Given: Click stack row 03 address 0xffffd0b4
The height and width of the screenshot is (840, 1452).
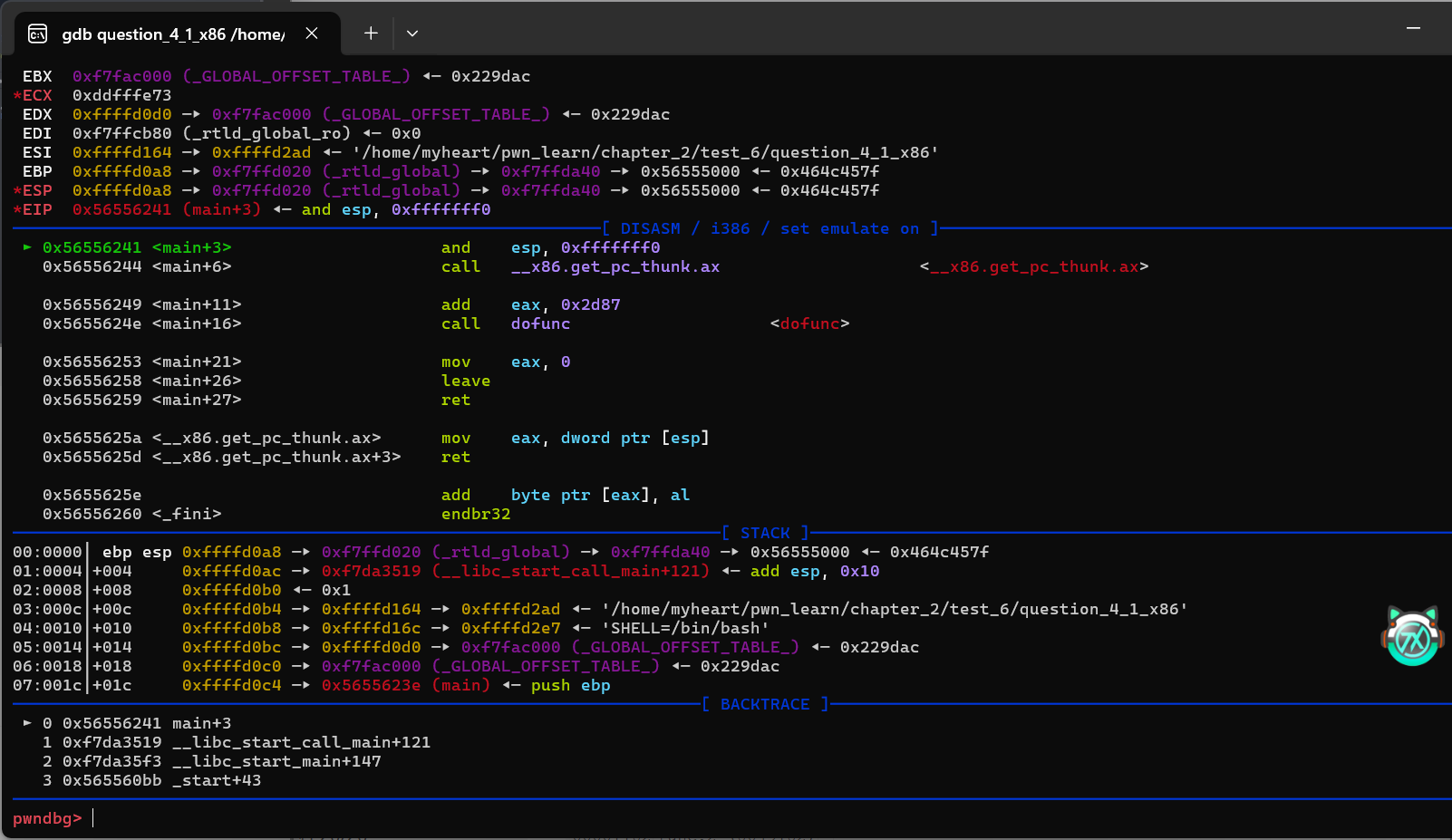Looking at the screenshot, I should point(232,609).
